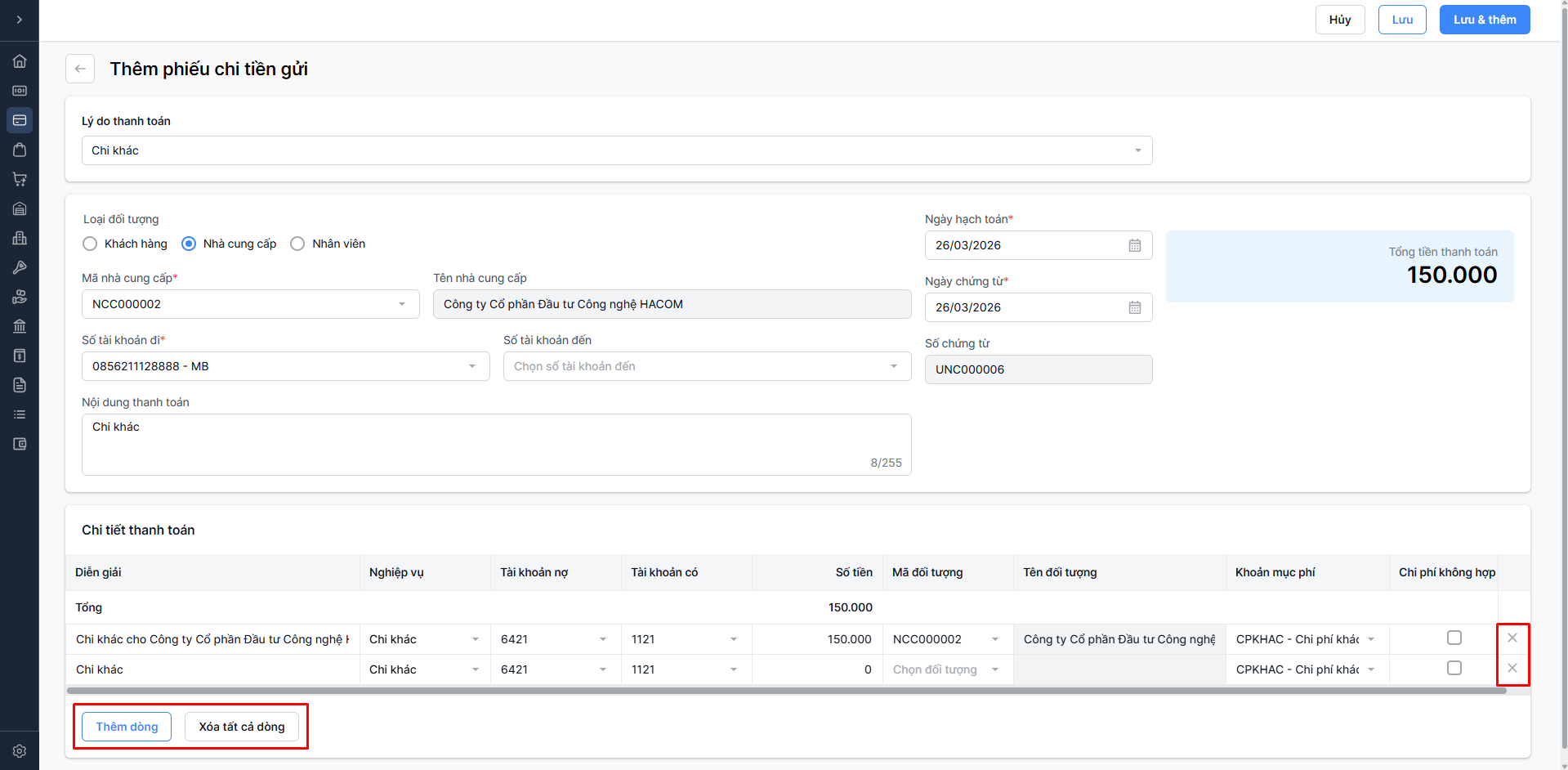Click the Nội dung thanh toán text area
The width and height of the screenshot is (1568, 770).
click(x=495, y=444)
